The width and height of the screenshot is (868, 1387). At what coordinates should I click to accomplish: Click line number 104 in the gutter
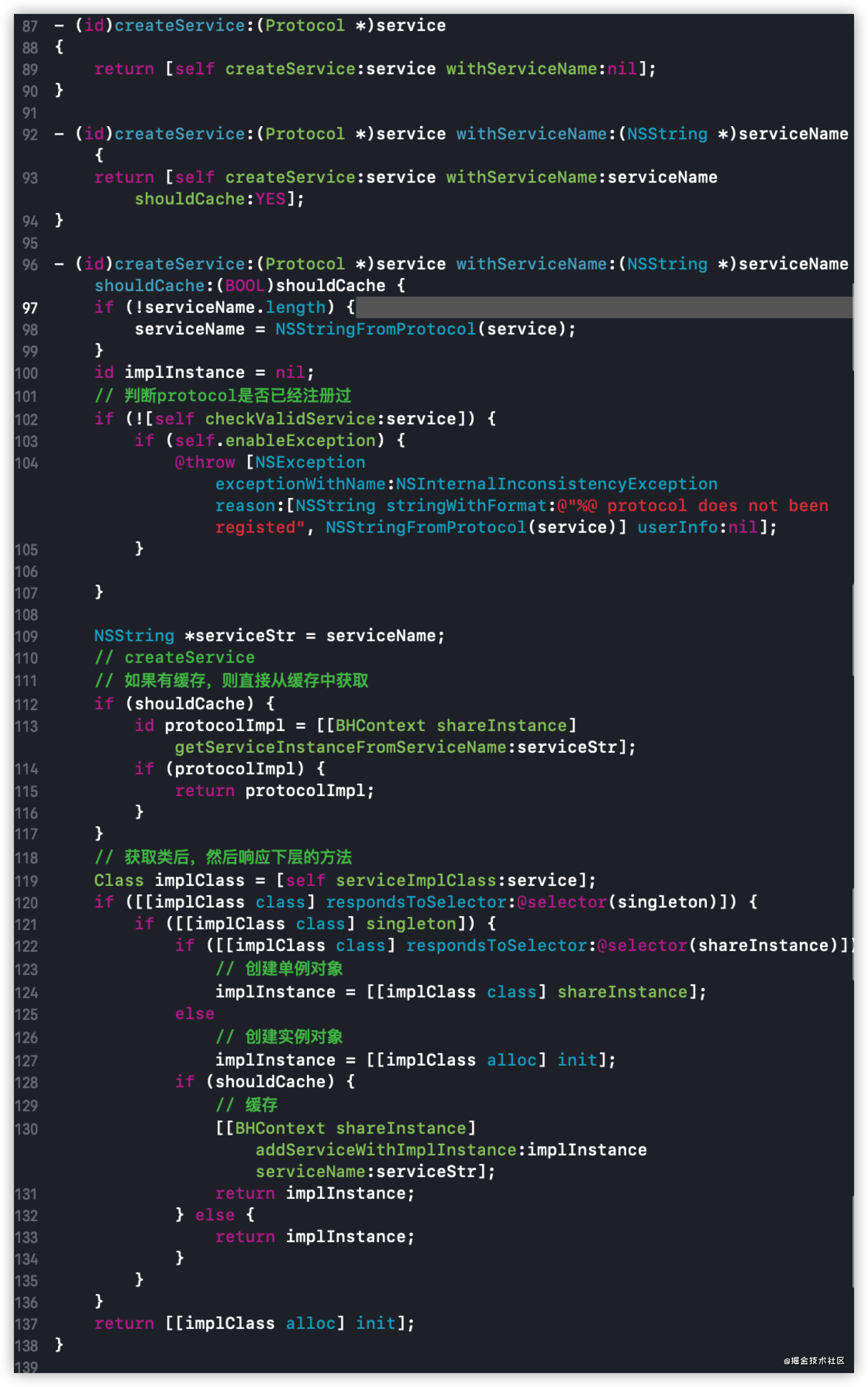[26, 463]
